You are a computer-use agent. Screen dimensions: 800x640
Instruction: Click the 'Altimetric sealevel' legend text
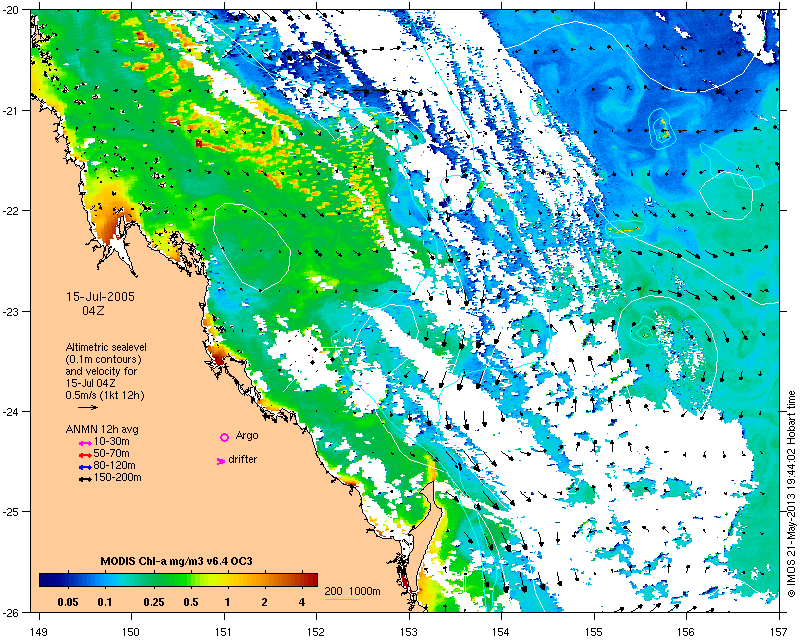click(106, 347)
